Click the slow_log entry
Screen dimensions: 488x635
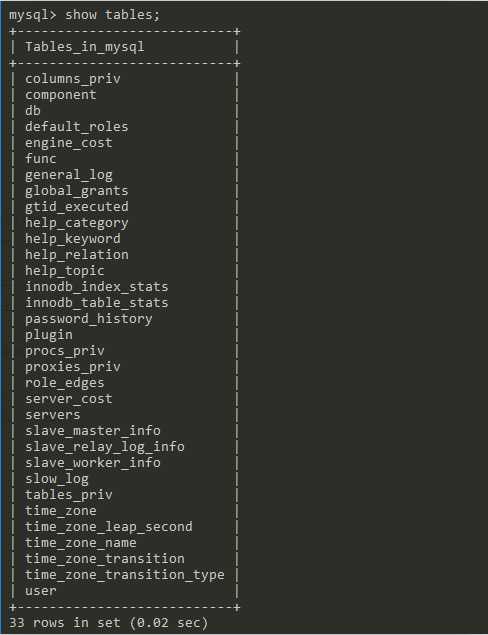(x=57, y=479)
